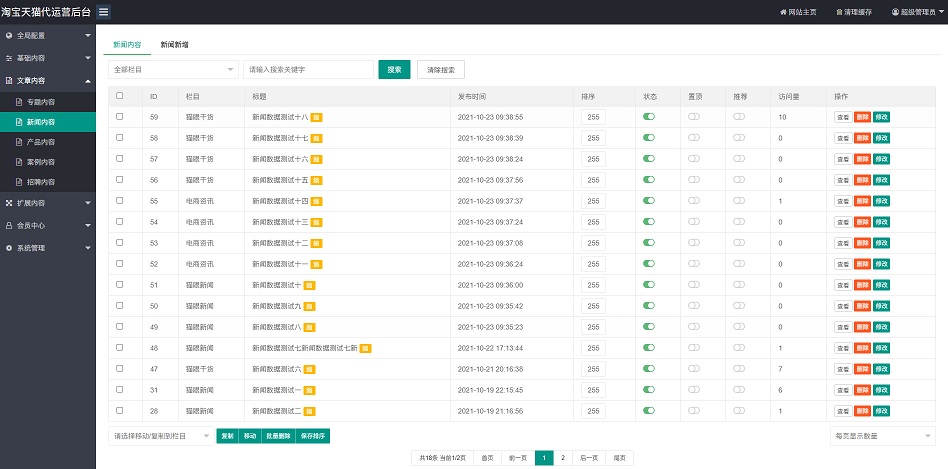Tick the select-all checkbox in the table header
This screenshot has width=948, height=469.
point(120,96)
